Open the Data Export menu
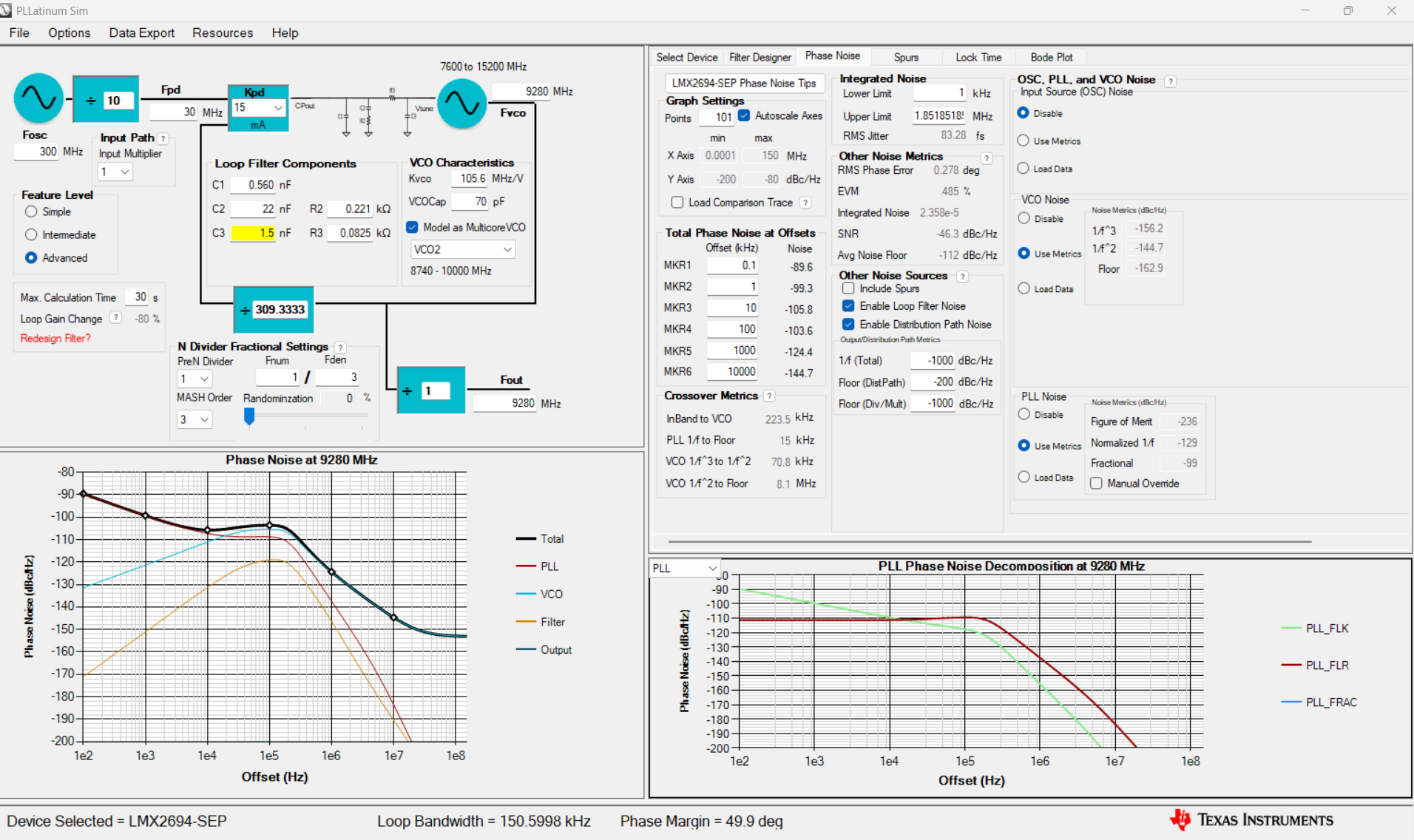Viewport: 1414px width, 840px height. click(142, 33)
